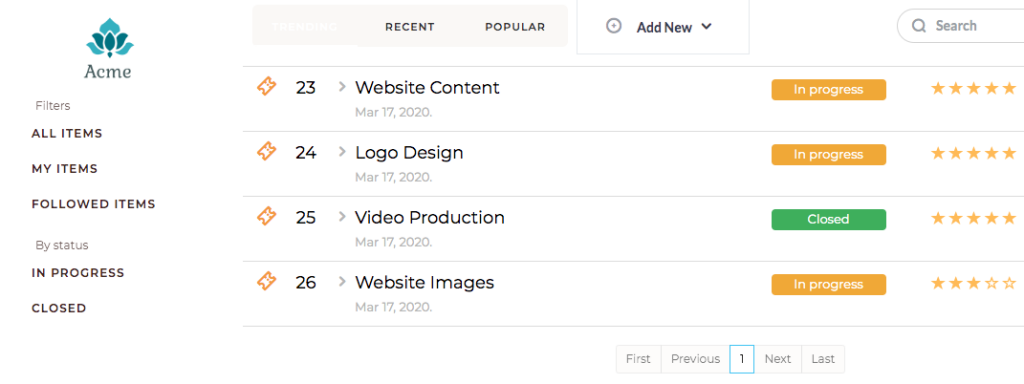Expand the Website Content row chevron

coord(342,86)
